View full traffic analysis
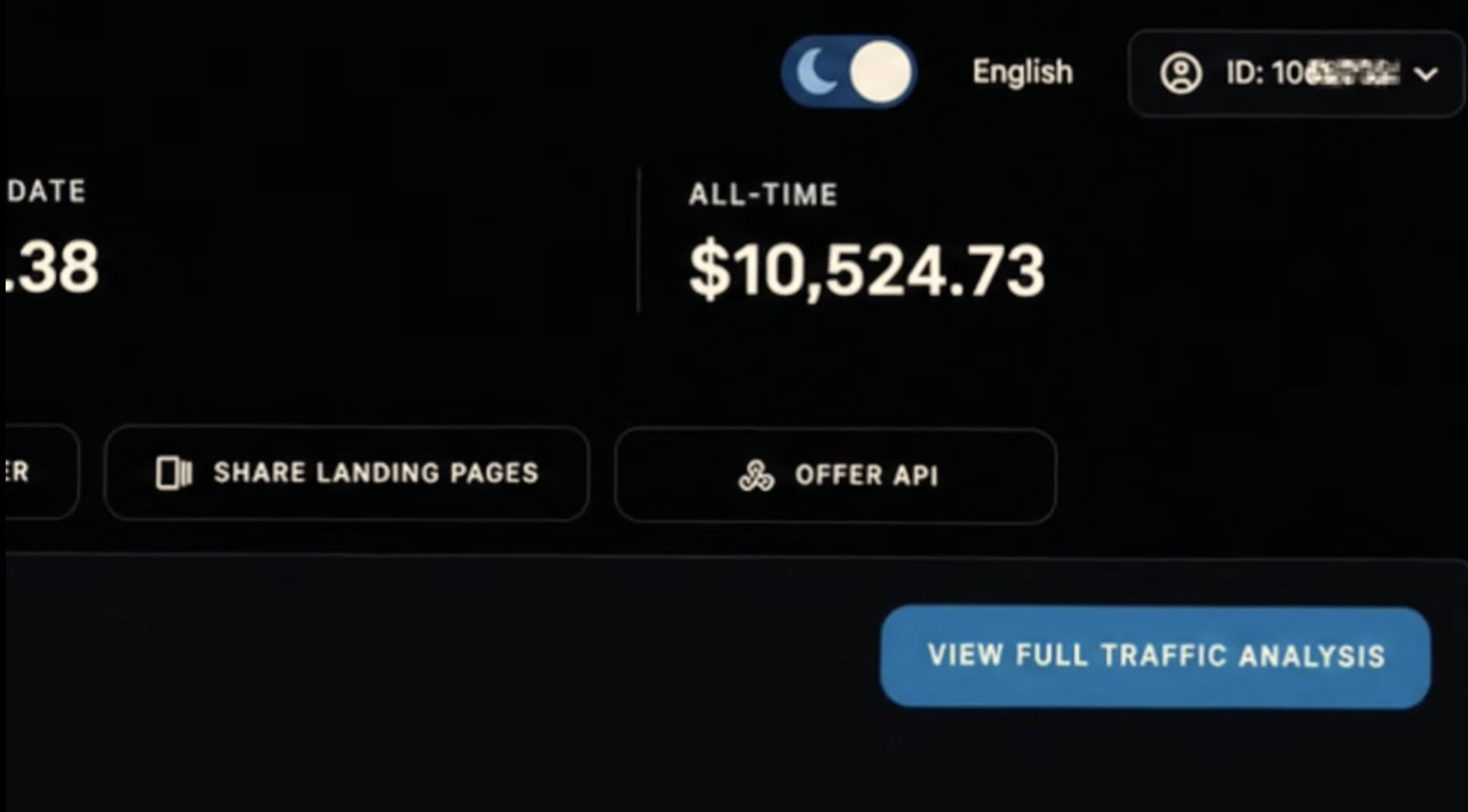The height and width of the screenshot is (812, 1468). [x=1155, y=656]
